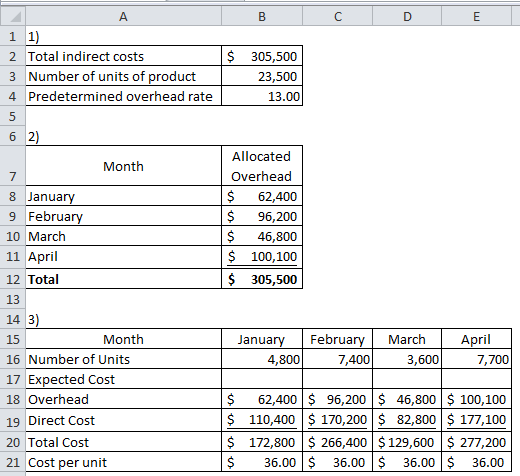
Task: Click the 100,100 value in row 11
Action: 262,257
